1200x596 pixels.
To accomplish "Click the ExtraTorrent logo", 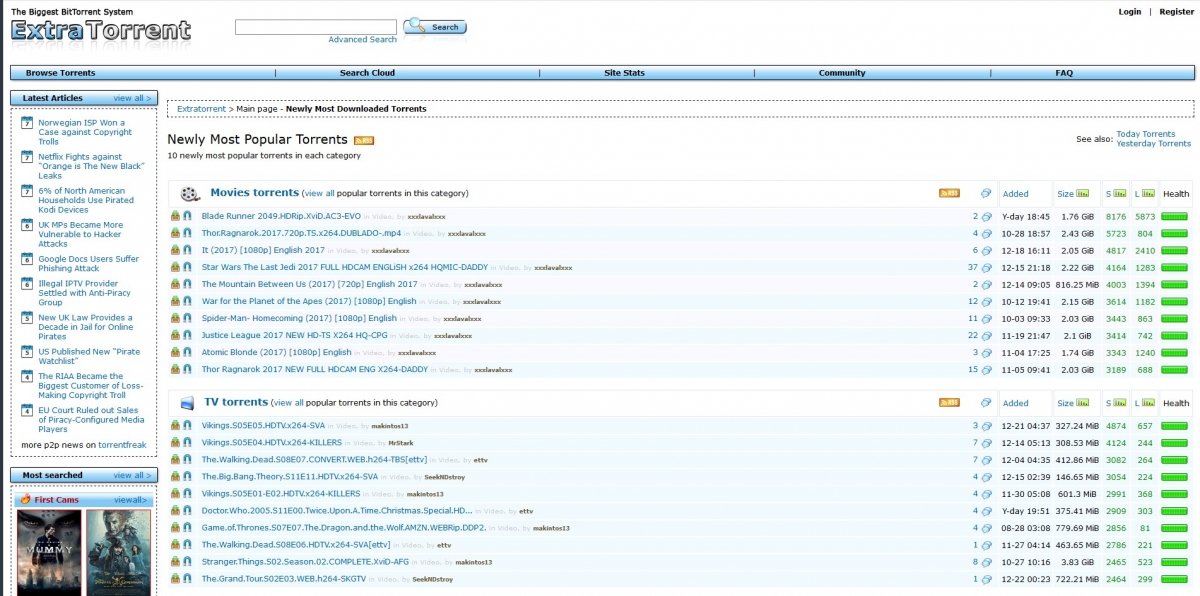I will [x=101, y=32].
